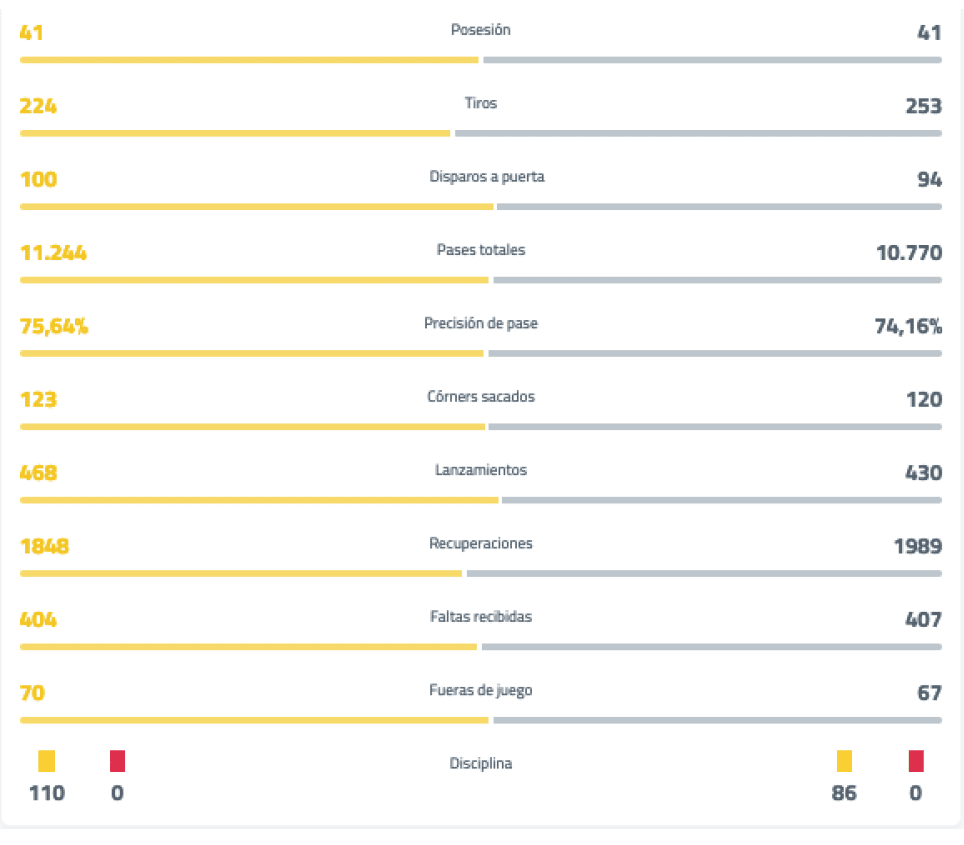The width and height of the screenshot is (964, 845).
Task: Click the Posesión stat label
Action: tap(481, 30)
